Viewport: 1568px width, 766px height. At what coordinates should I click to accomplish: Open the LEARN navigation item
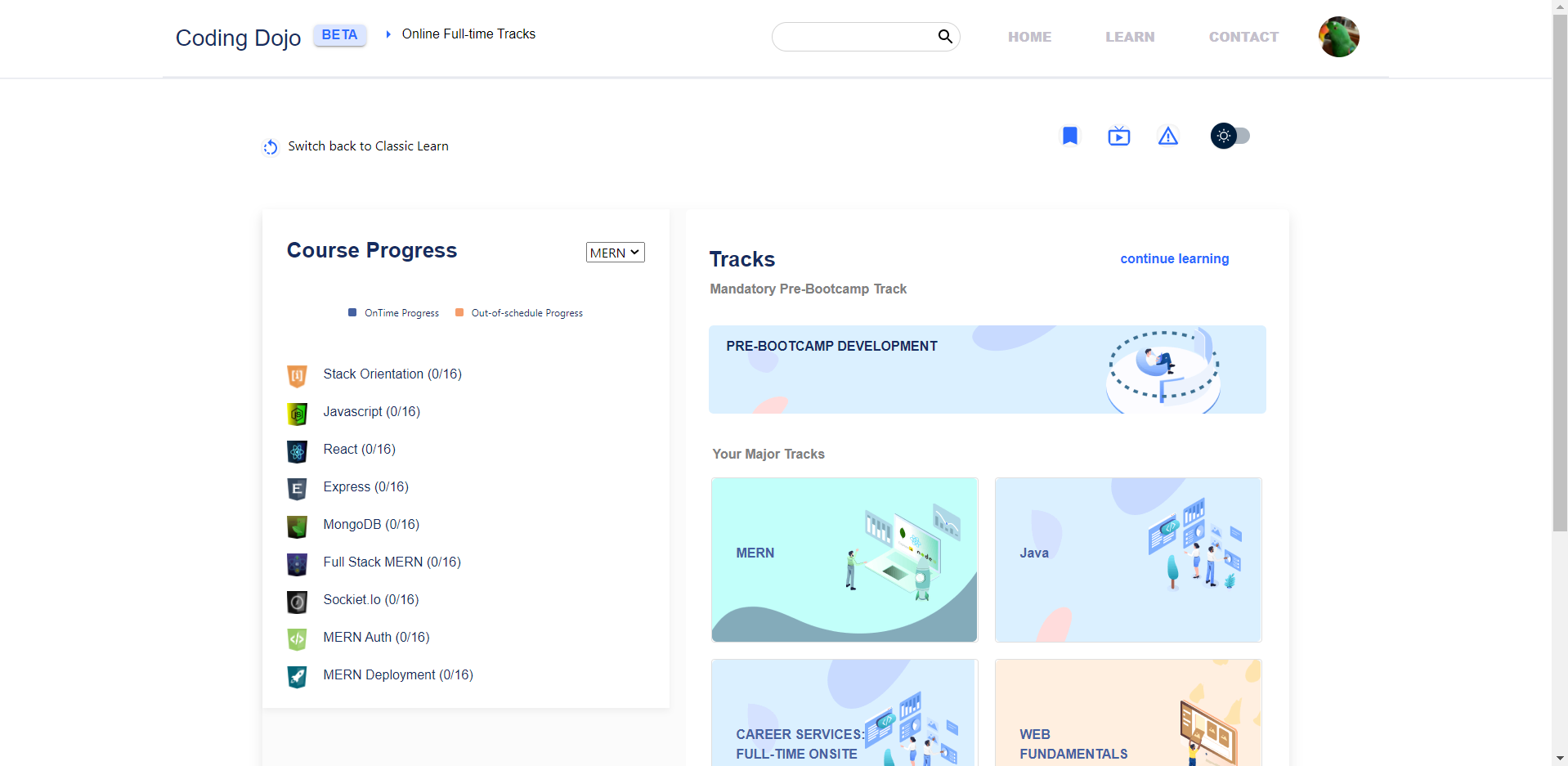click(x=1130, y=37)
